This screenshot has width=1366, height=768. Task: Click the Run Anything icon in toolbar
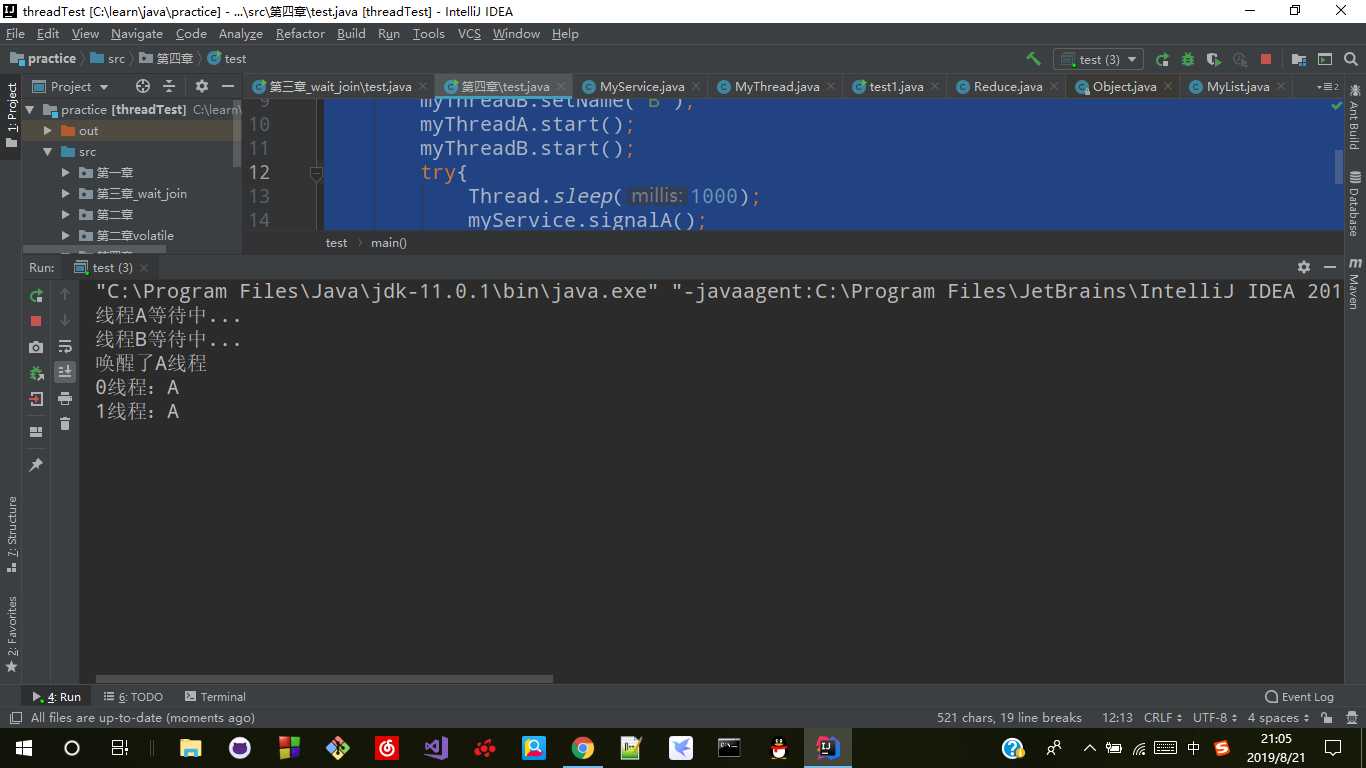tap(1325, 59)
